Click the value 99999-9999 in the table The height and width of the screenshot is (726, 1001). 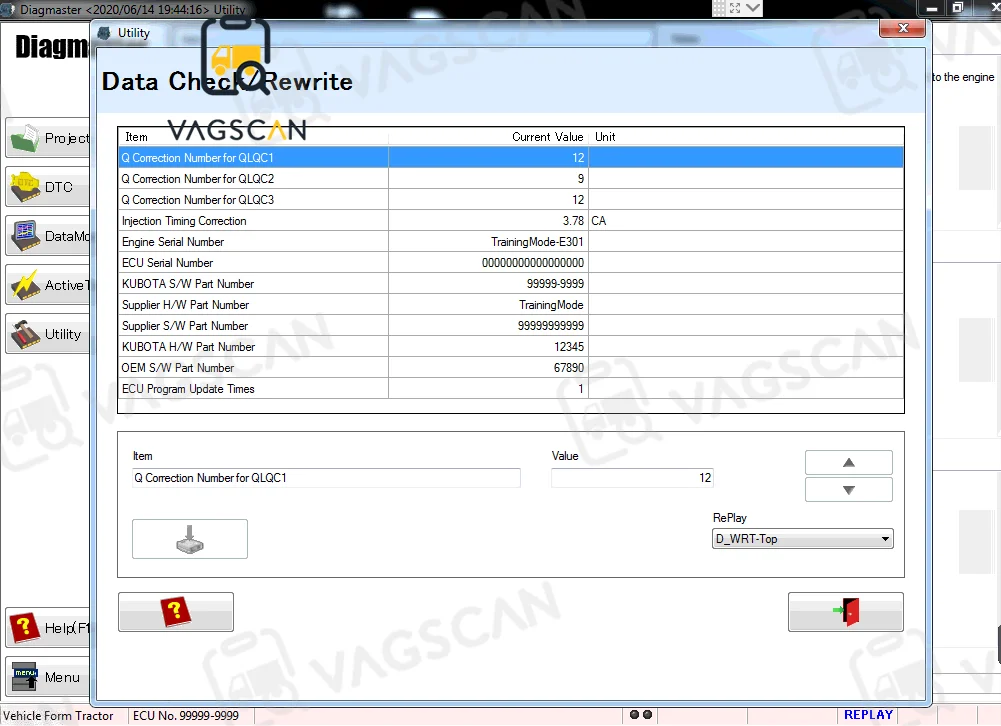pyautogui.click(x=555, y=284)
